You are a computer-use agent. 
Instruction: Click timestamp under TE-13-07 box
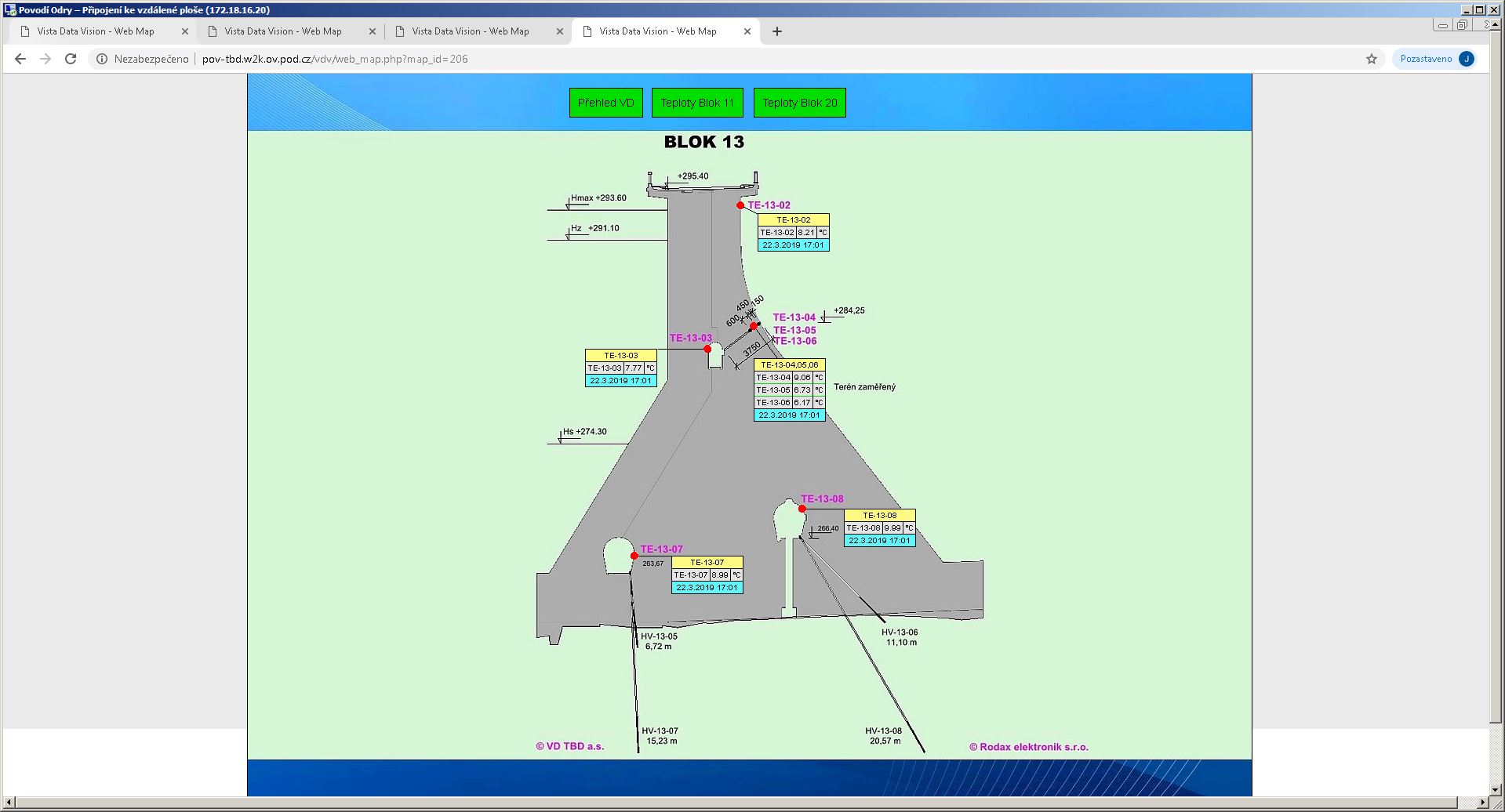[x=707, y=588]
